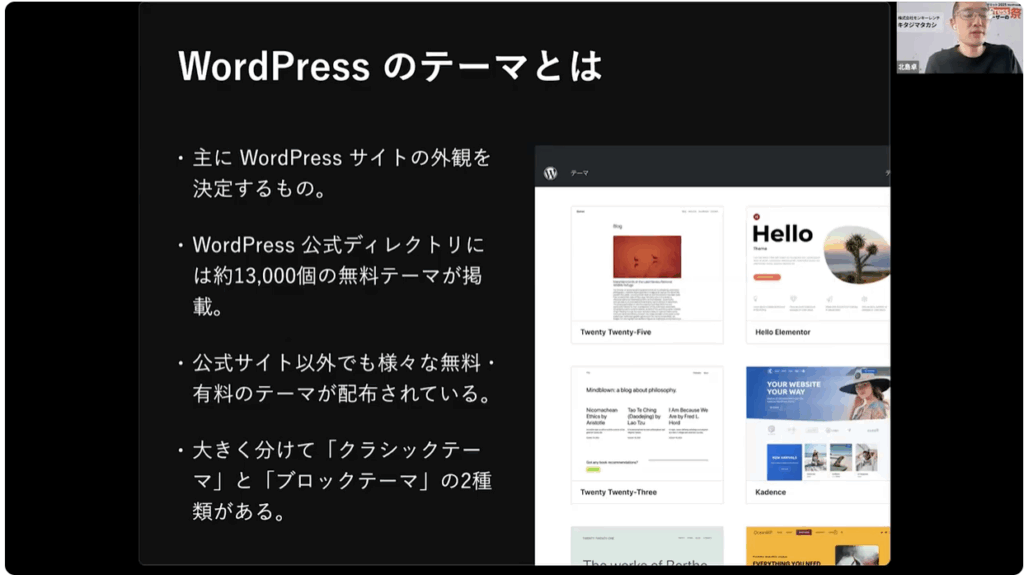Image resolution: width=1024 pixels, height=575 pixels.
Task: Click the partially visible green theme card at bottom
Action: click(x=647, y=546)
